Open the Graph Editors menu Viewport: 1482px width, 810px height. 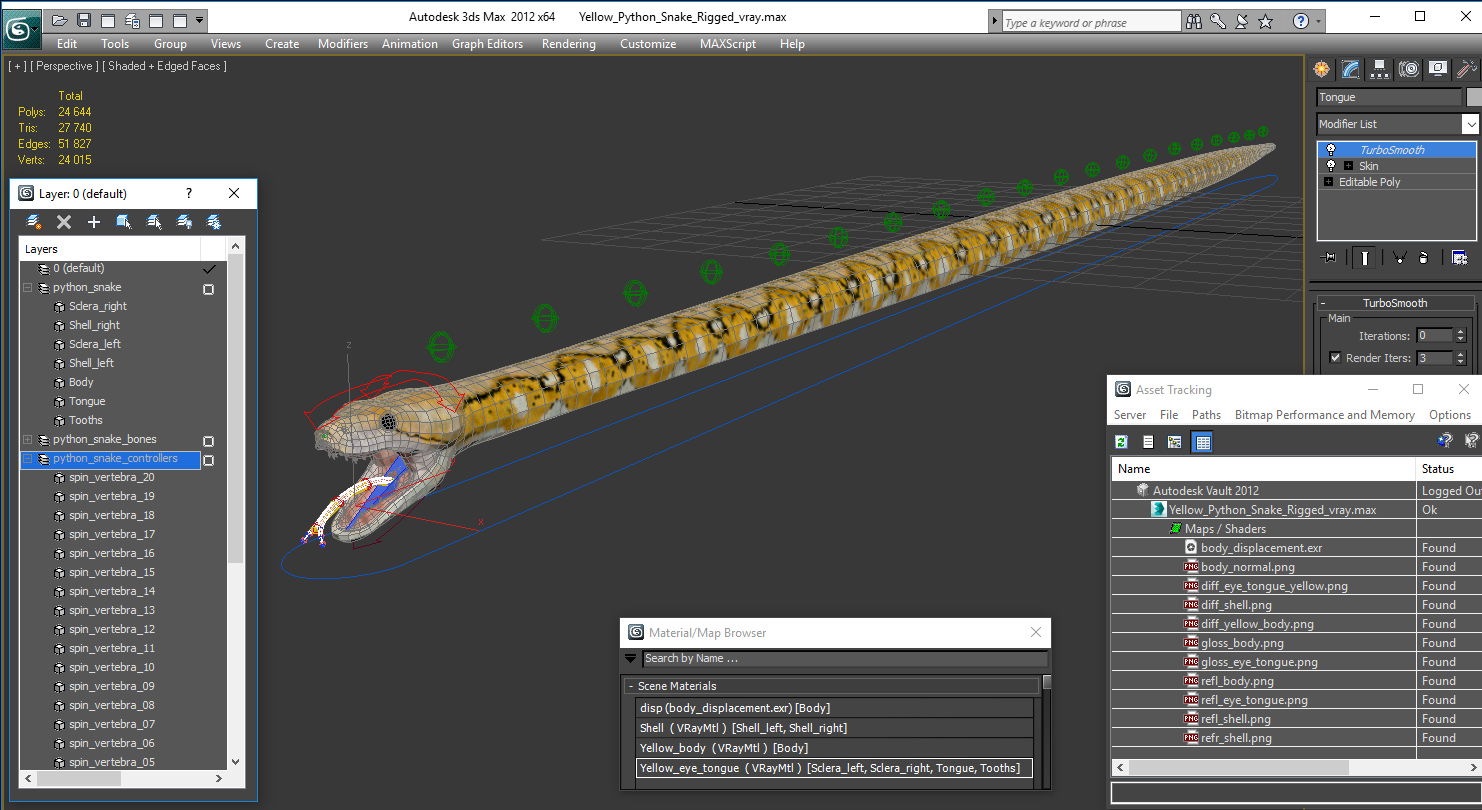pyautogui.click(x=488, y=44)
